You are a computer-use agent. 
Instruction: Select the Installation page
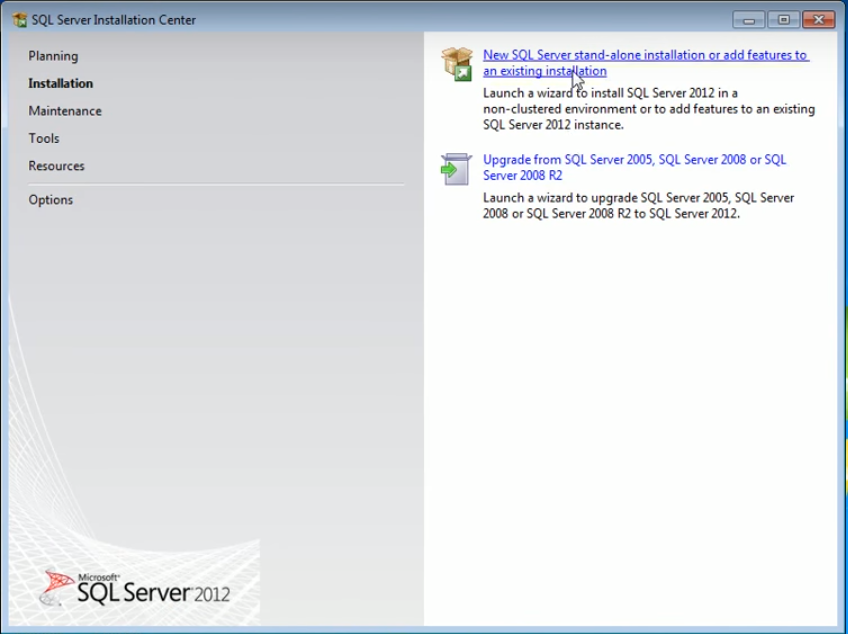coord(61,83)
